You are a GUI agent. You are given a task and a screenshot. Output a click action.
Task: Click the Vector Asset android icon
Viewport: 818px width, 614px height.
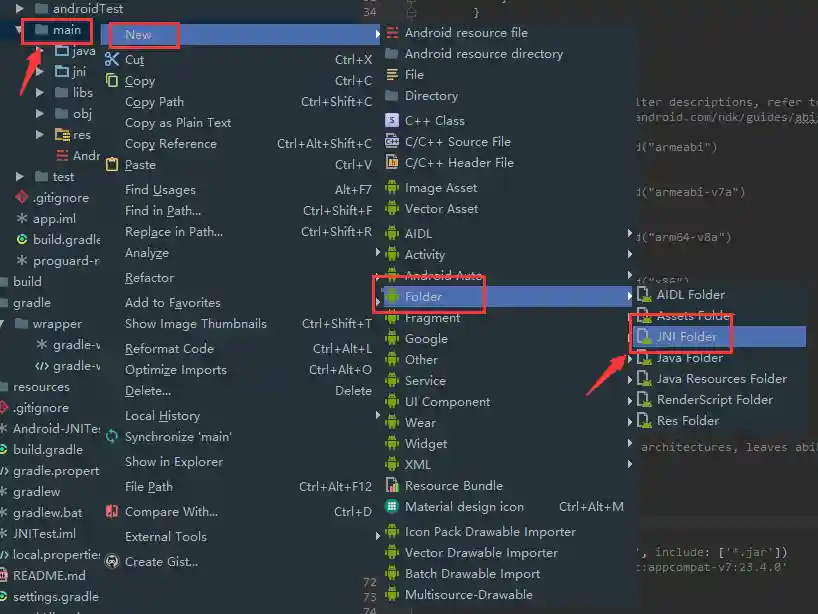(x=392, y=208)
